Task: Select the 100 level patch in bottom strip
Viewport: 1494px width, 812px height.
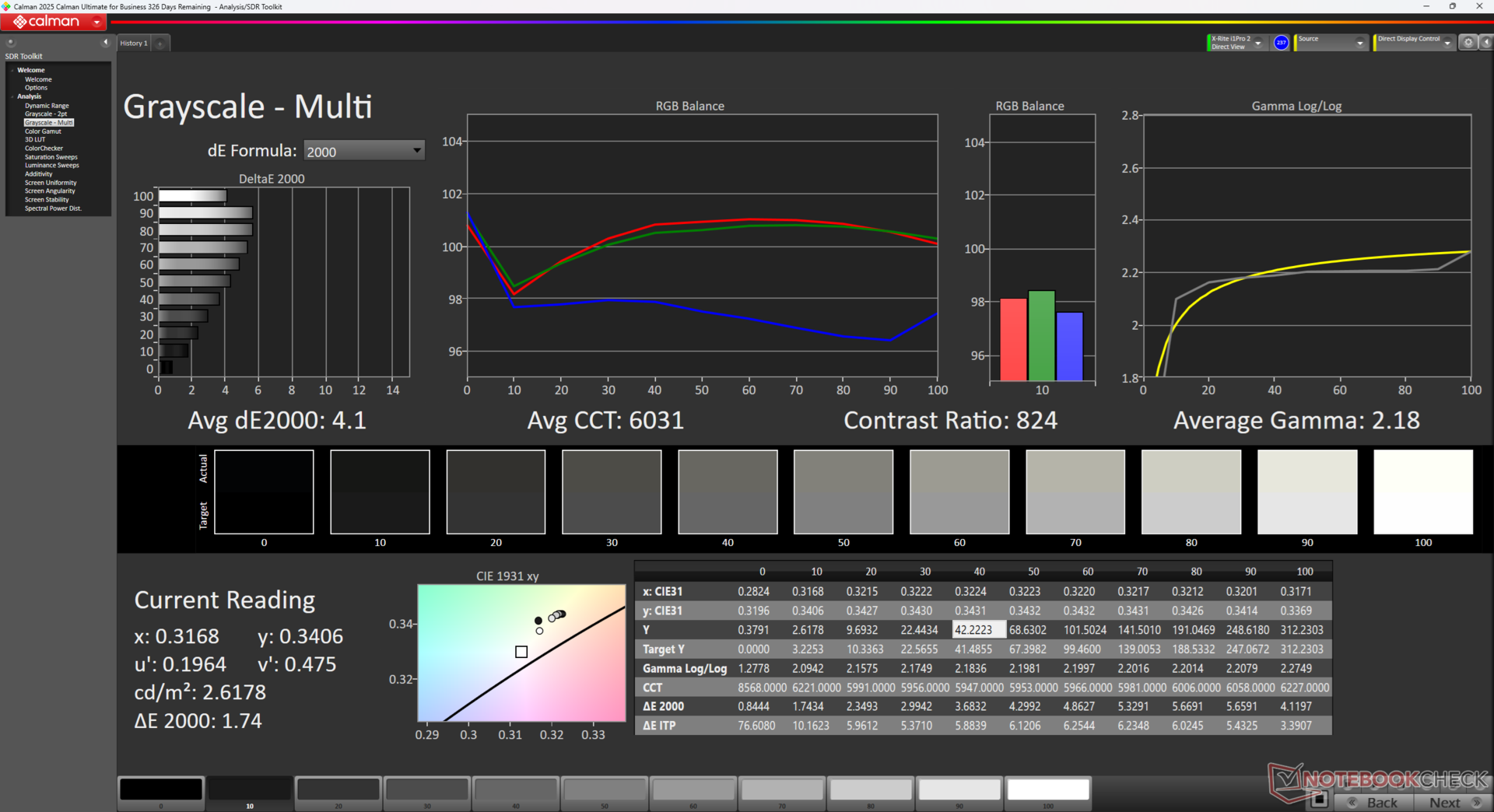Action: tap(1048, 793)
